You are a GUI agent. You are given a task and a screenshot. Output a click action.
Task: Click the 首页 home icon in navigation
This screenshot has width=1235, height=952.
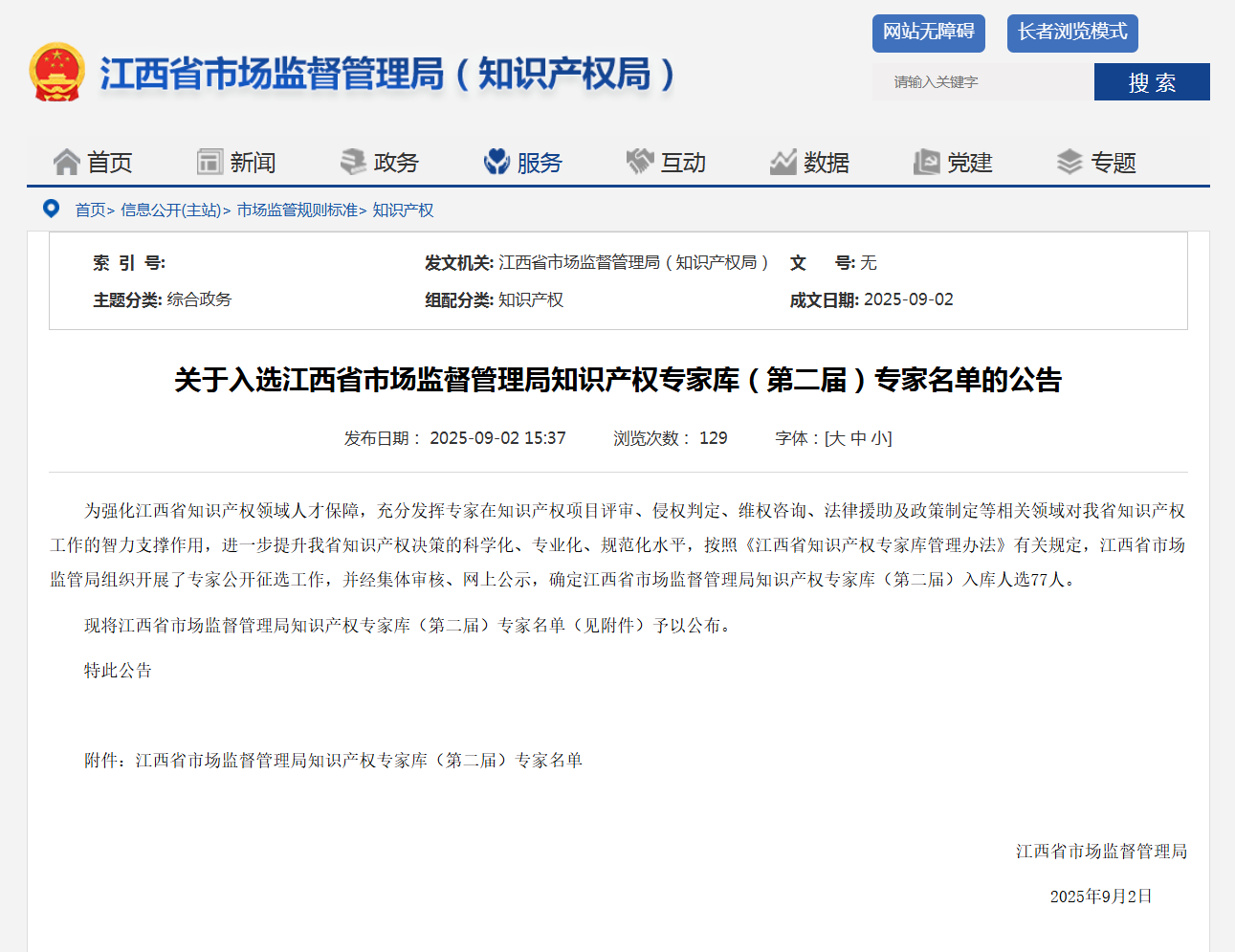click(x=64, y=161)
